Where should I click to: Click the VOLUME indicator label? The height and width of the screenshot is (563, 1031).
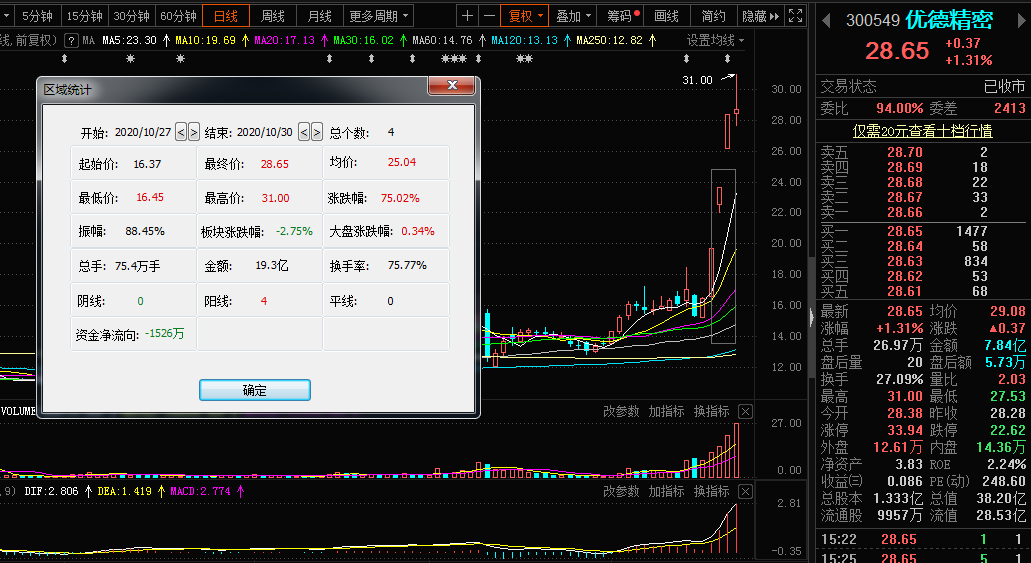(18, 411)
